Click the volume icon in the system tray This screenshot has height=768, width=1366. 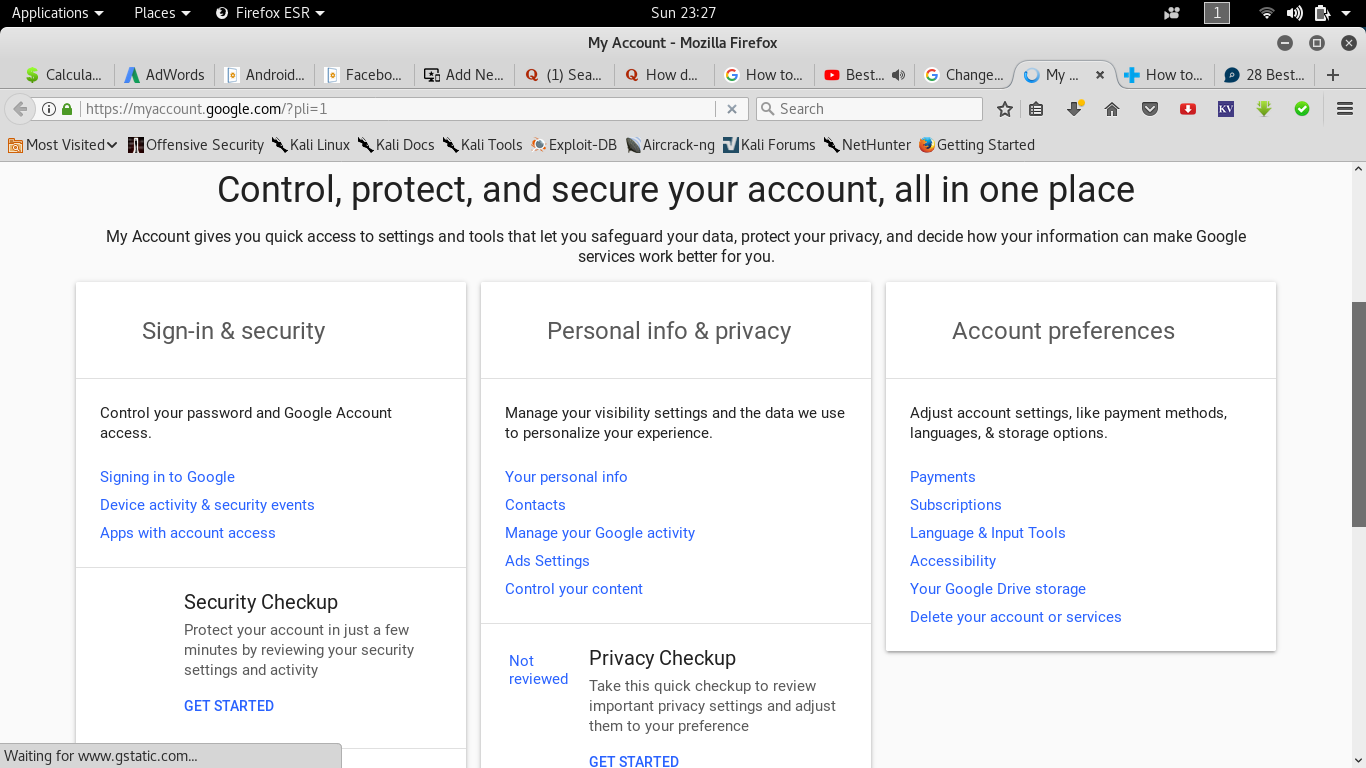[x=1295, y=13]
